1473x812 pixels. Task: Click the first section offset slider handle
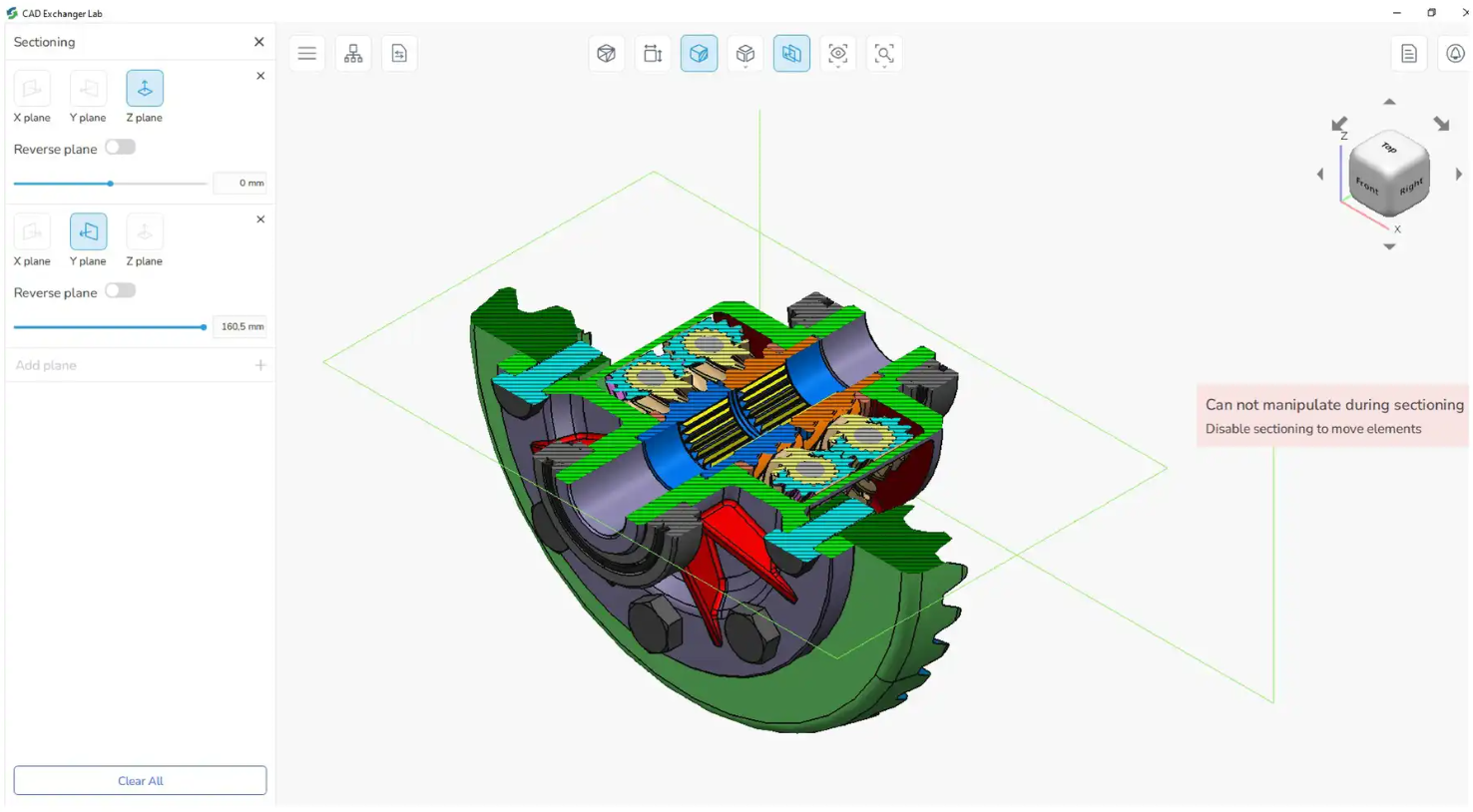tap(111, 184)
